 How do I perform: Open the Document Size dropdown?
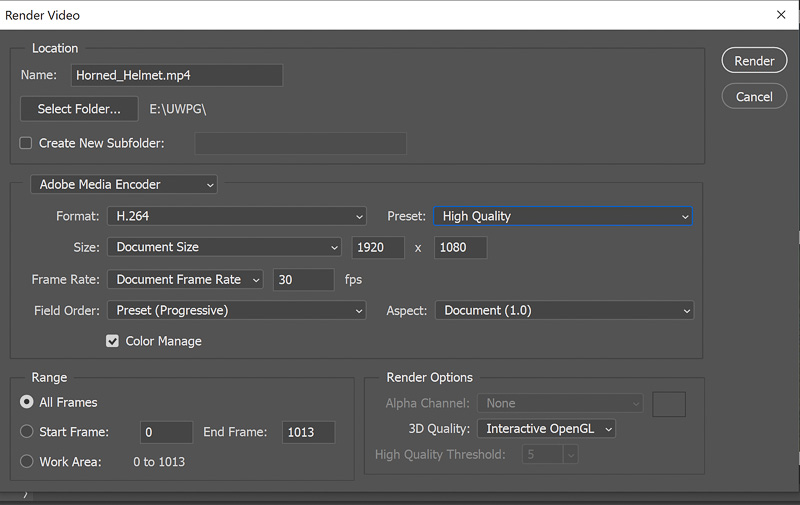225,247
